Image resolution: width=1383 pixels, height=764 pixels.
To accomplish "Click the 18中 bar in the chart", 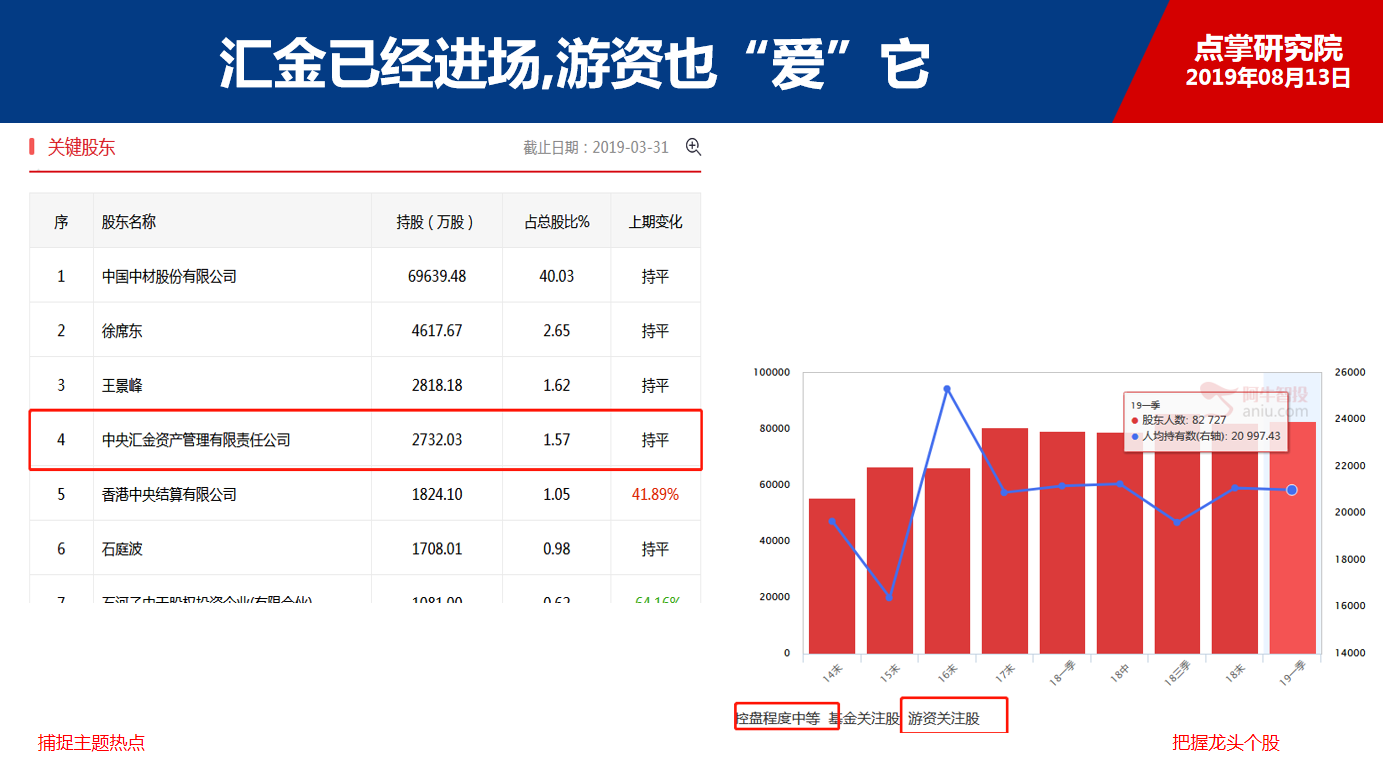I will tap(1120, 543).
